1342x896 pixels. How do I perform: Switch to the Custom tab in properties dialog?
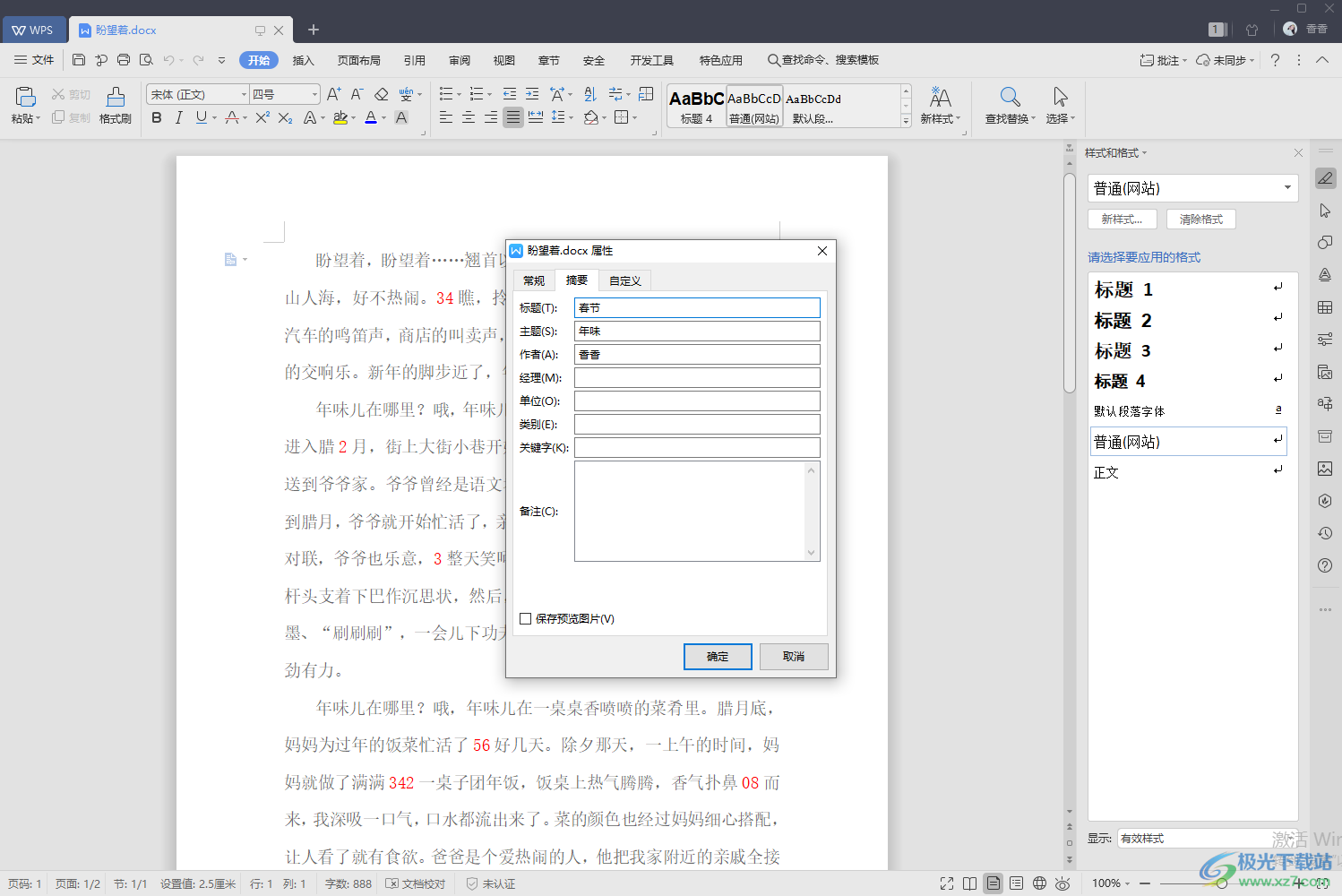point(624,280)
